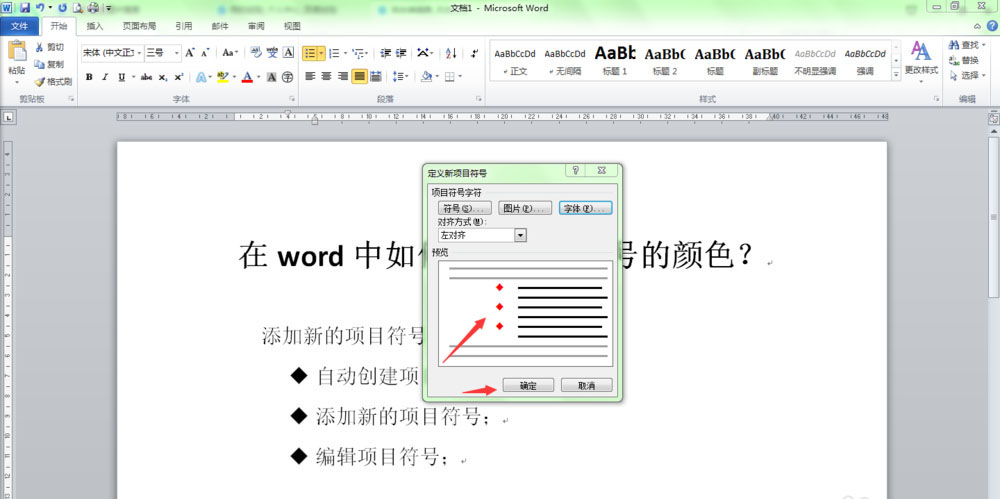Viewport: 1000px width, 499px height.
Task: Click the red font color swatch
Action: click(247, 77)
